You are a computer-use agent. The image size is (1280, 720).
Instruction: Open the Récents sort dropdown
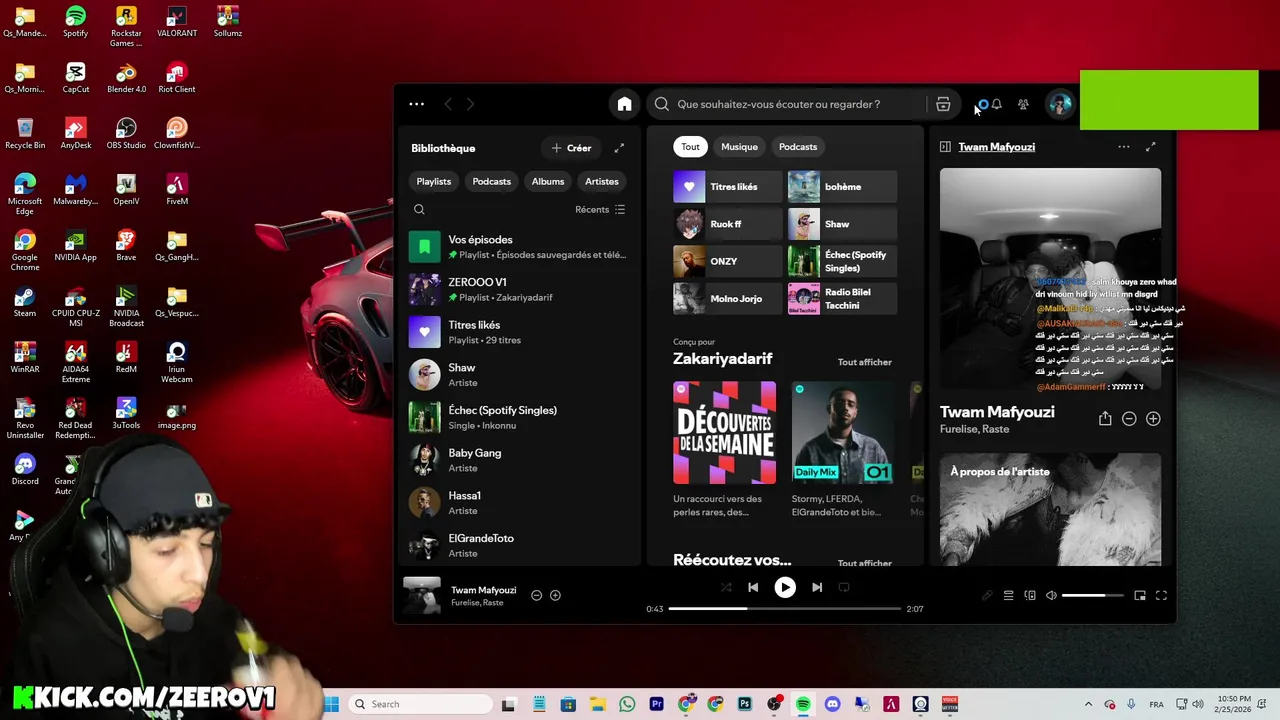(600, 209)
